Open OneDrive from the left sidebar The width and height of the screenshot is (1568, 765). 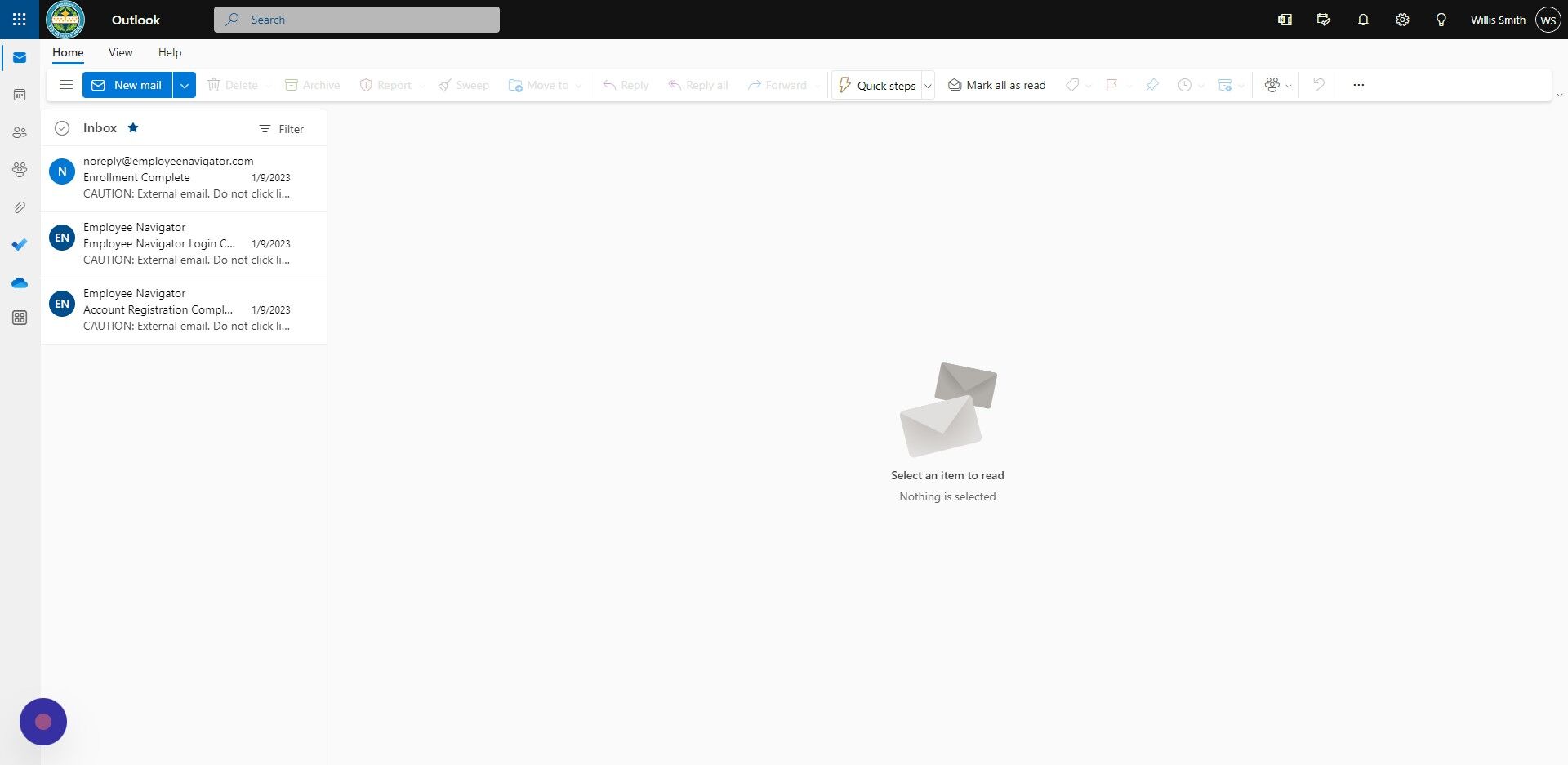click(x=19, y=282)
